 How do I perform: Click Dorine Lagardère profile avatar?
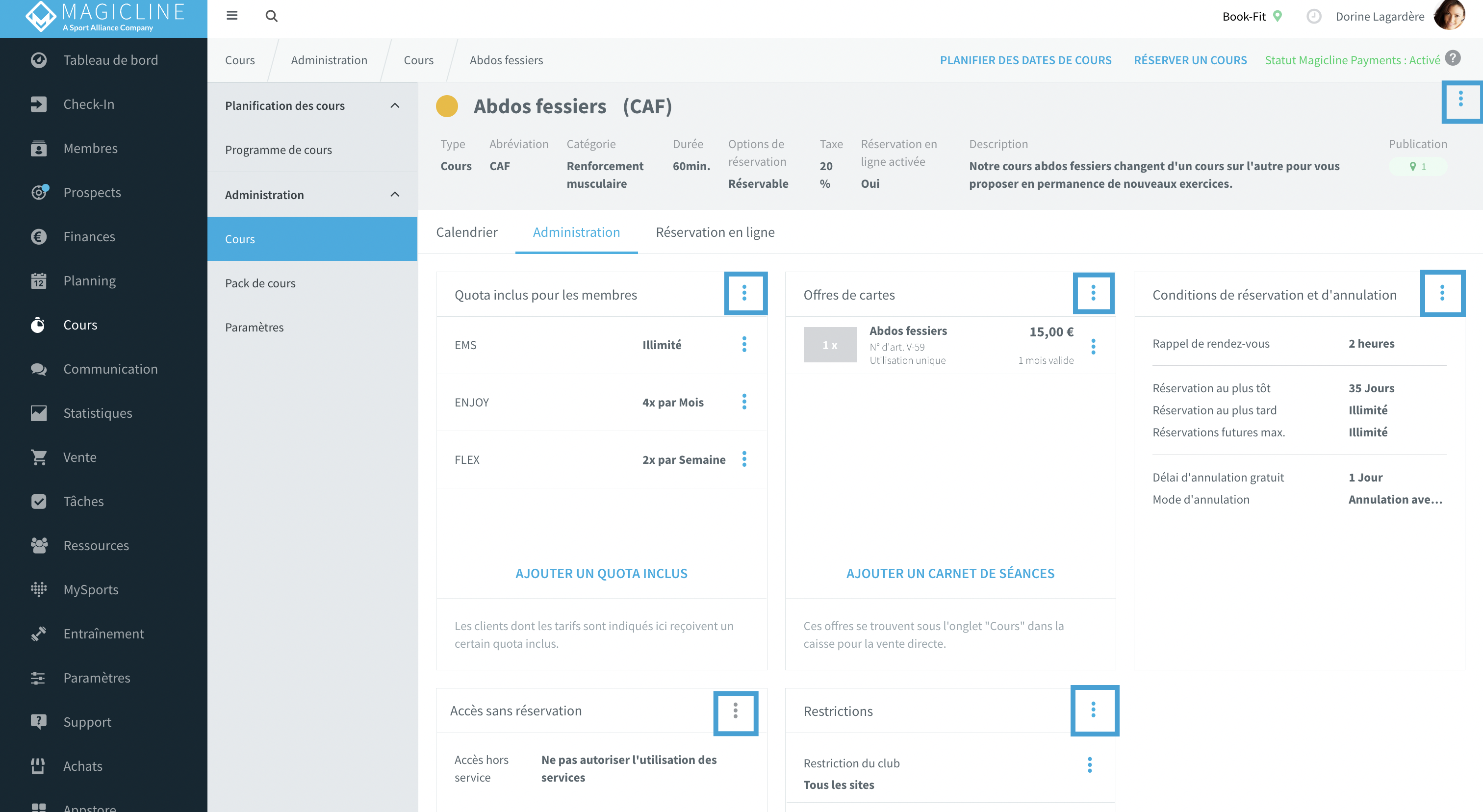click(x=1450, y=16)
